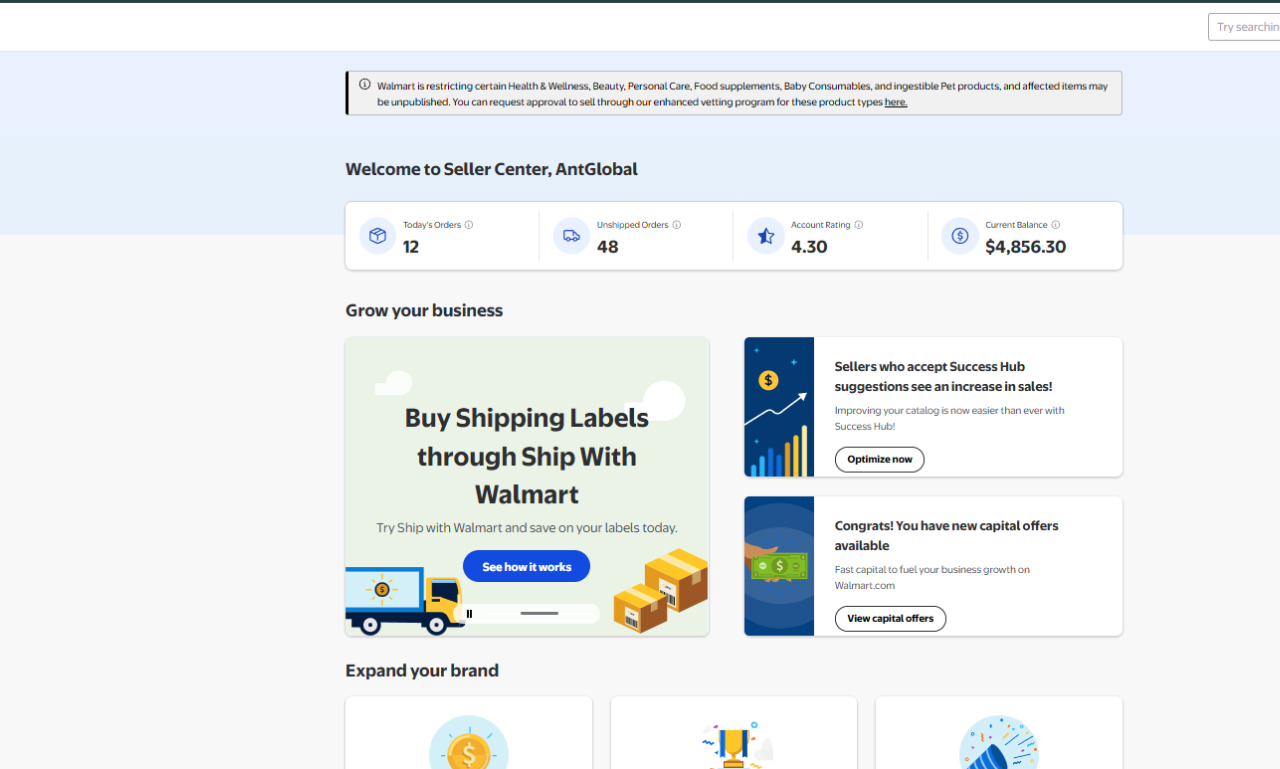Click the Account Rating value 4.30
Screen dimensions: 1280x769
click(809, 247)
